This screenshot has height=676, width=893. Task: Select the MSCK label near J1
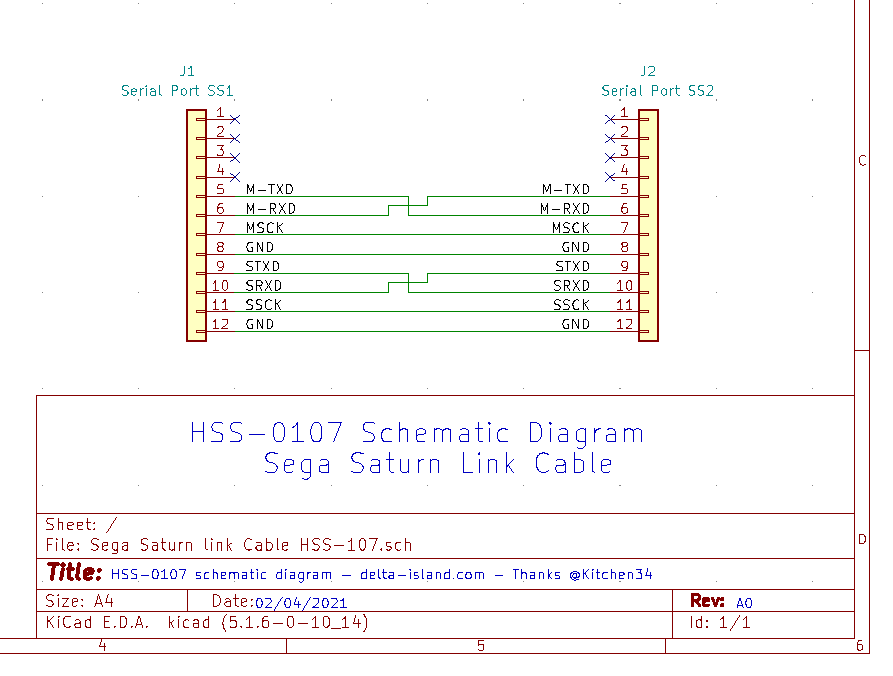pyautogui.click(x=265, y=228)
